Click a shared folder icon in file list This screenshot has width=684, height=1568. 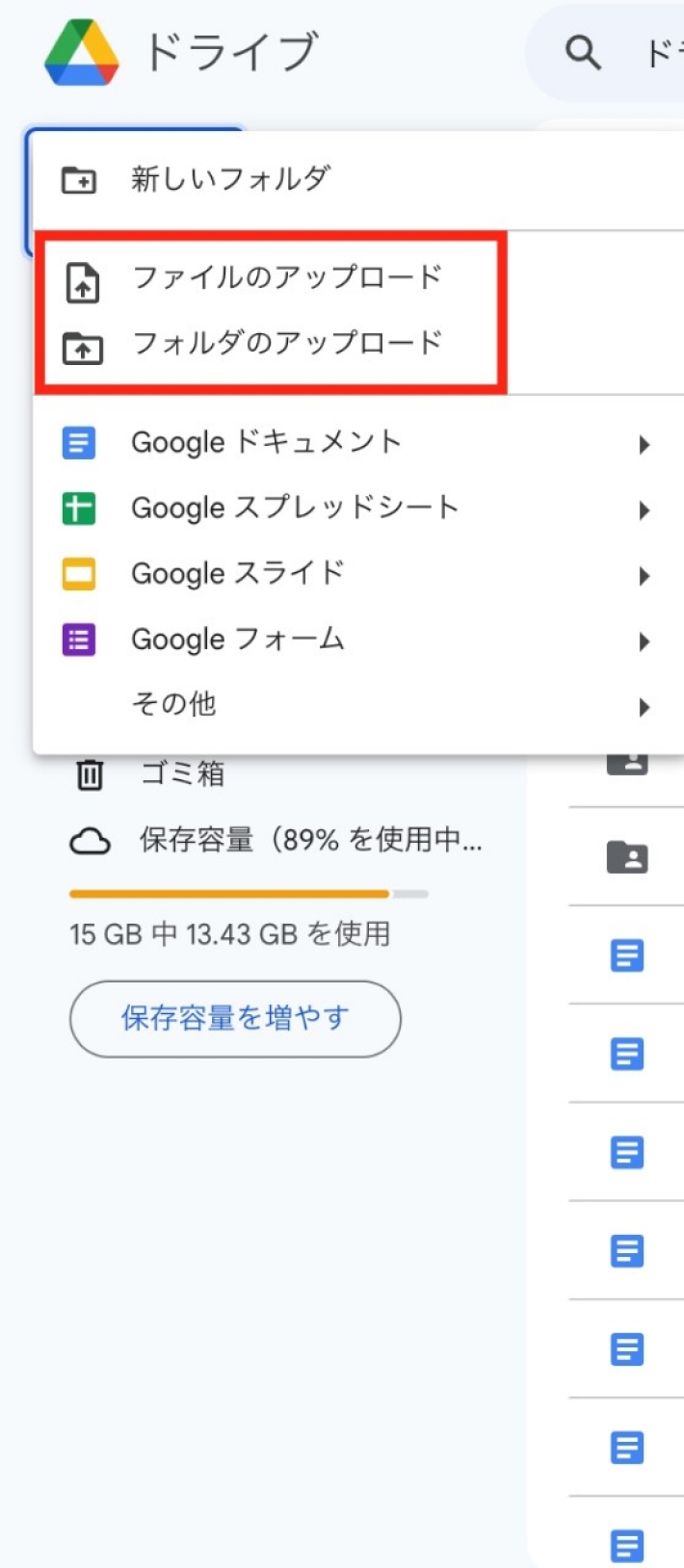pos(627,857)
